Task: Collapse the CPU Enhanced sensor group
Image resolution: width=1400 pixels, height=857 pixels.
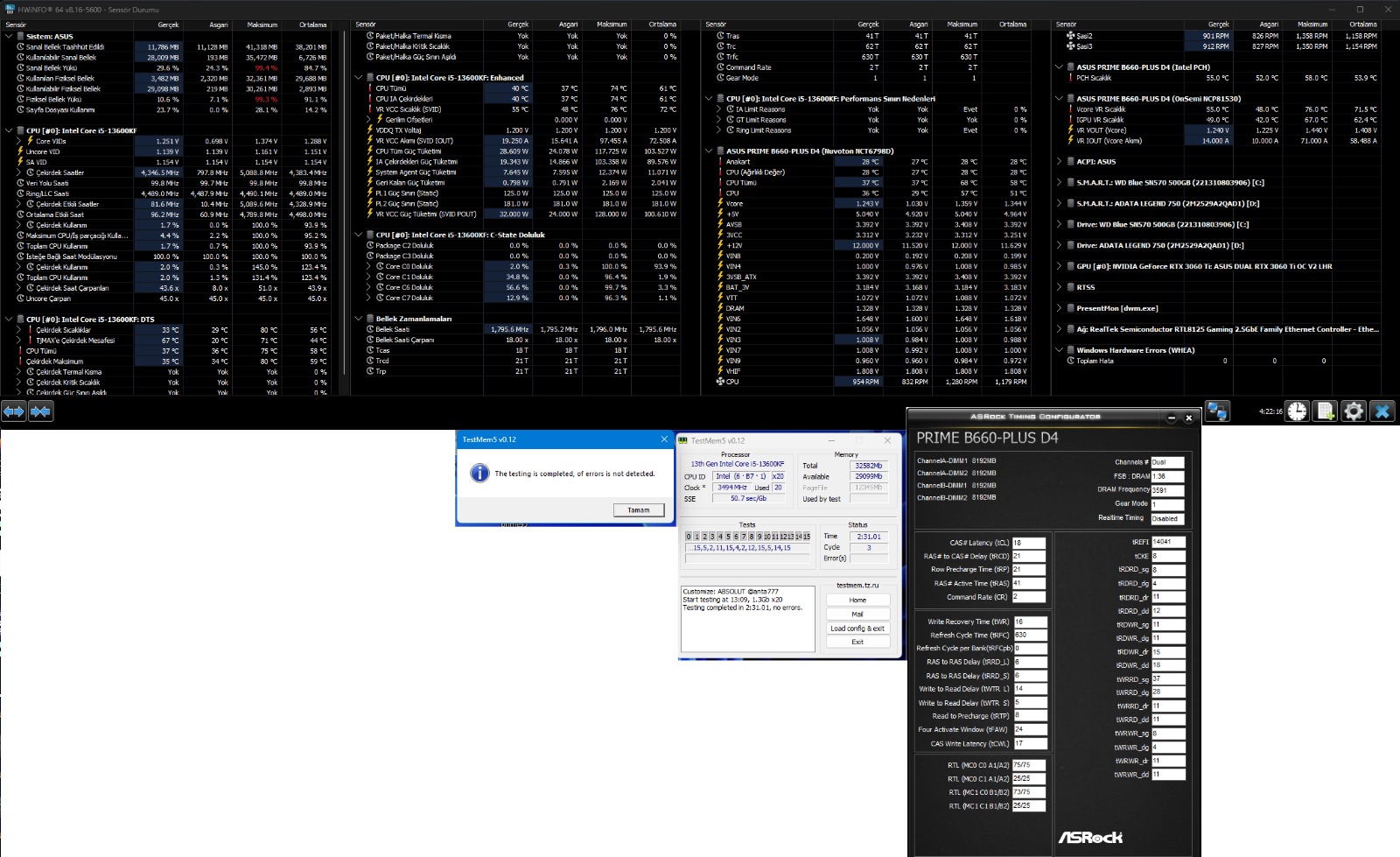Action: coord(359,78)
